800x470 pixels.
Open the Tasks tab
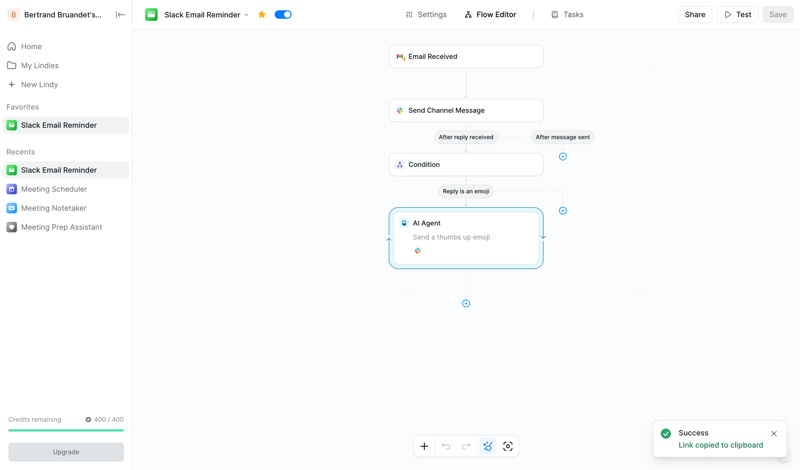click(x=567, y=14)
